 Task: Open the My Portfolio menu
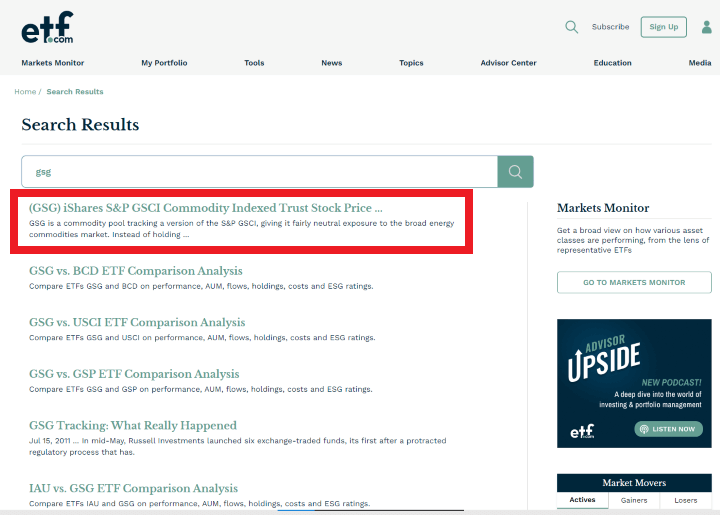[164, 63]
